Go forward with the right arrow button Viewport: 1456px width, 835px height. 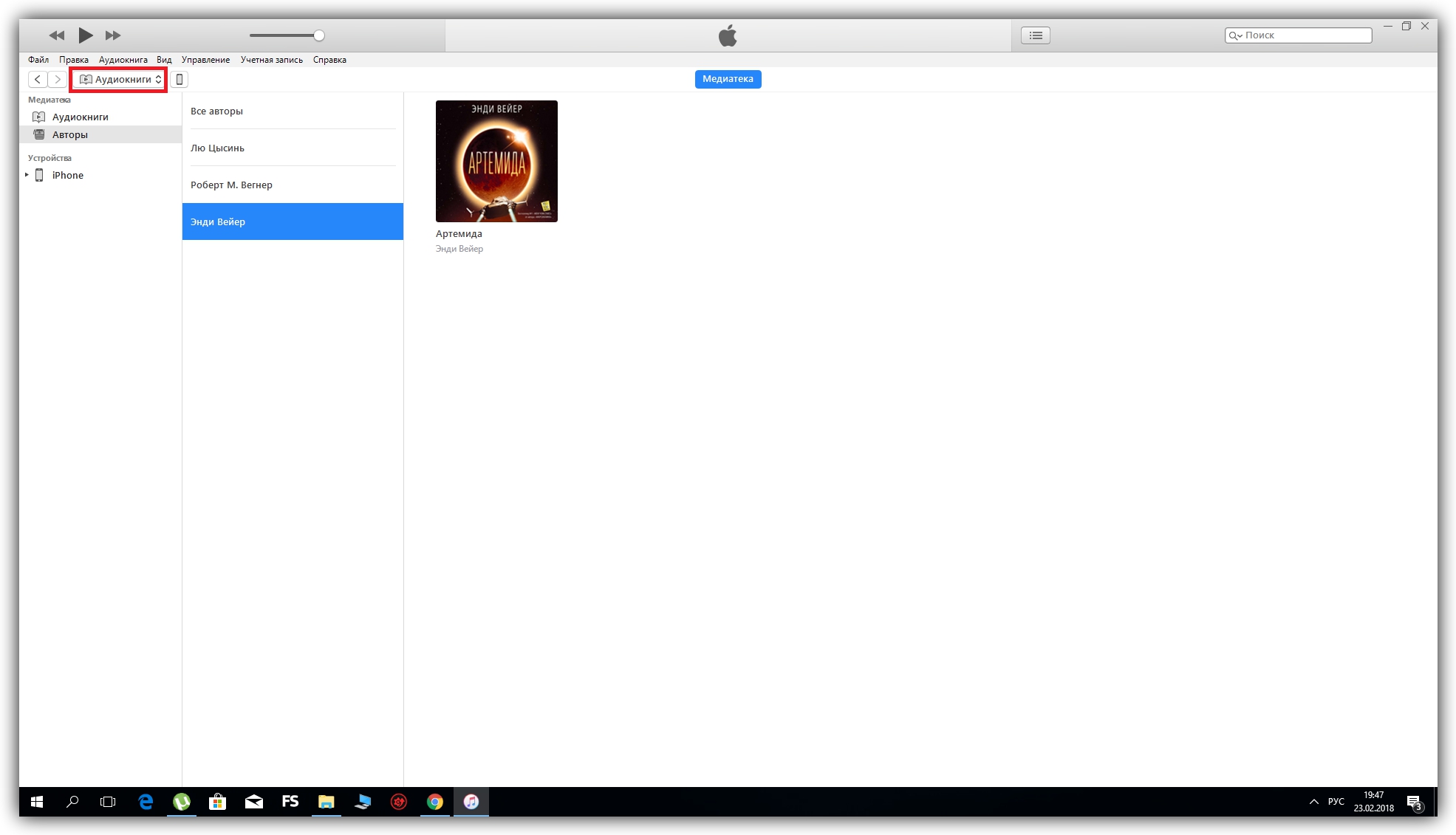coord(57,79)
